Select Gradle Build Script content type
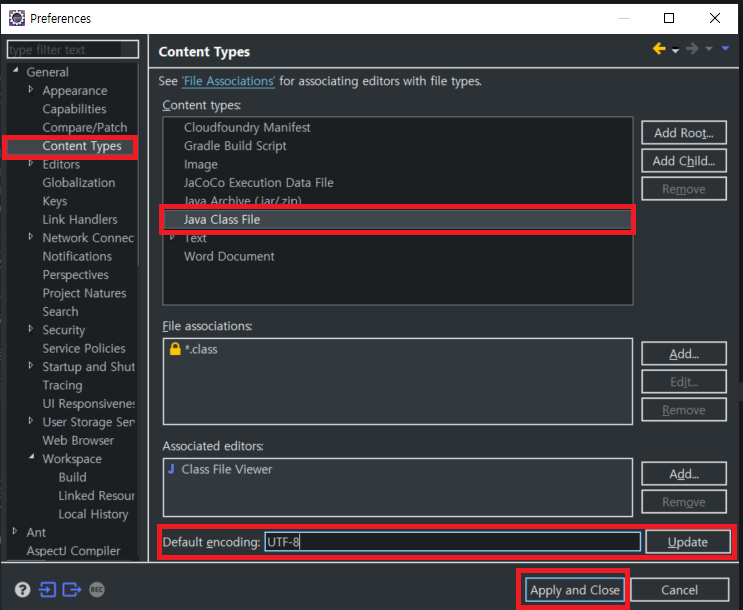This screenshot has width=743, height=610. point(236,146)
